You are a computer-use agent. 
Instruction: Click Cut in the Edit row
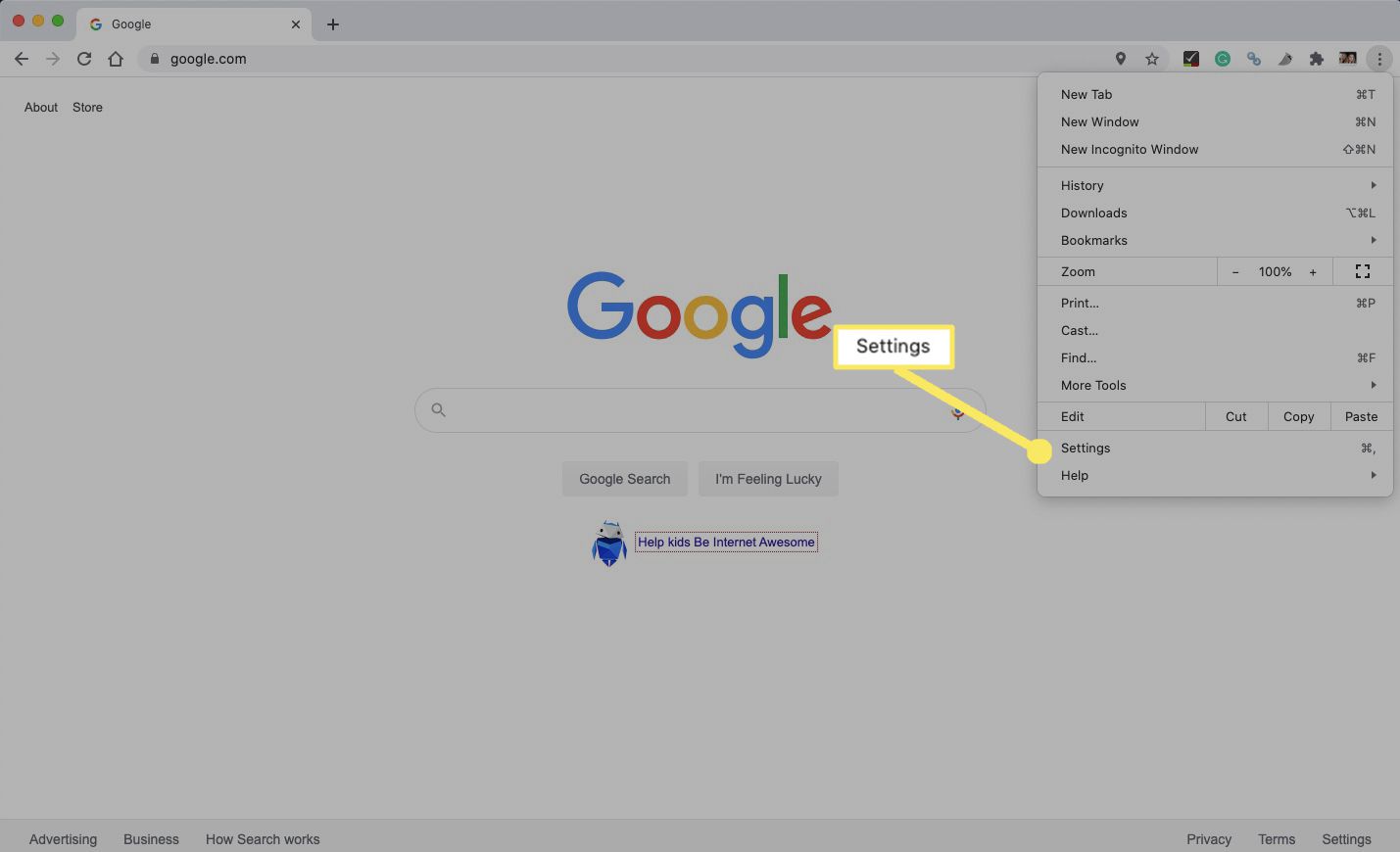tap(1236, 416)
